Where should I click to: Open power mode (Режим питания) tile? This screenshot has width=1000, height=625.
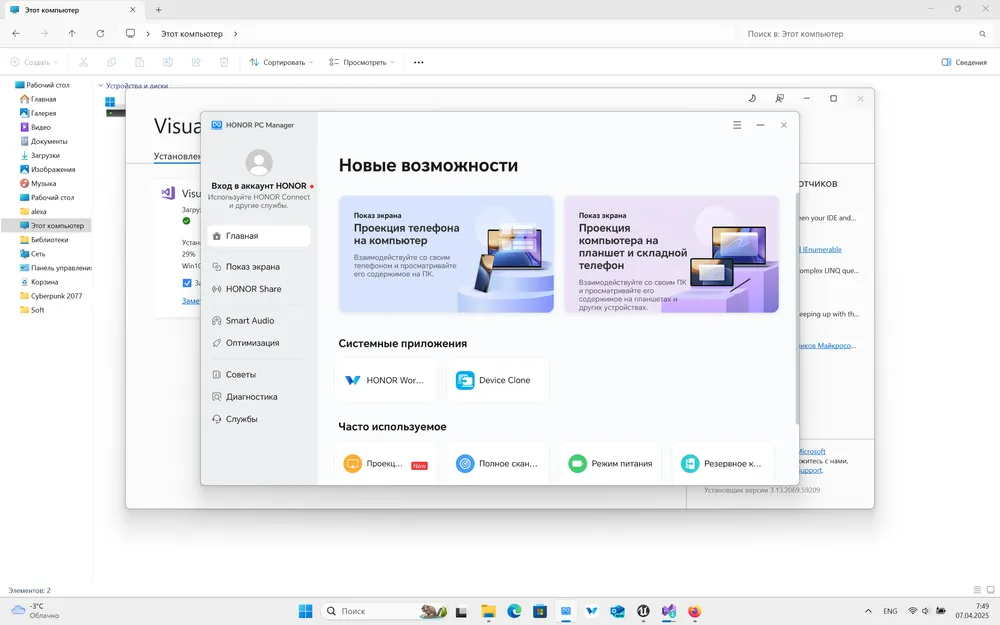[610, 464]
